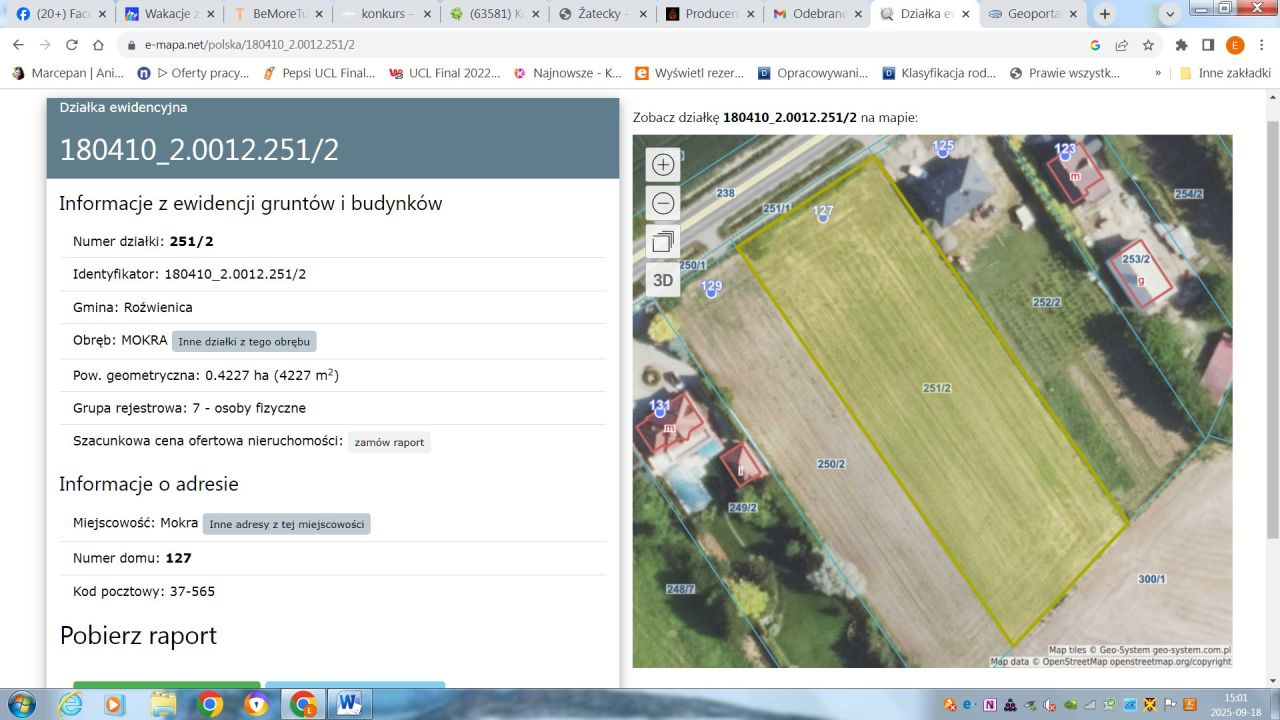
Task: Click parcel label 252/2 on the map
Action: 1046,302
